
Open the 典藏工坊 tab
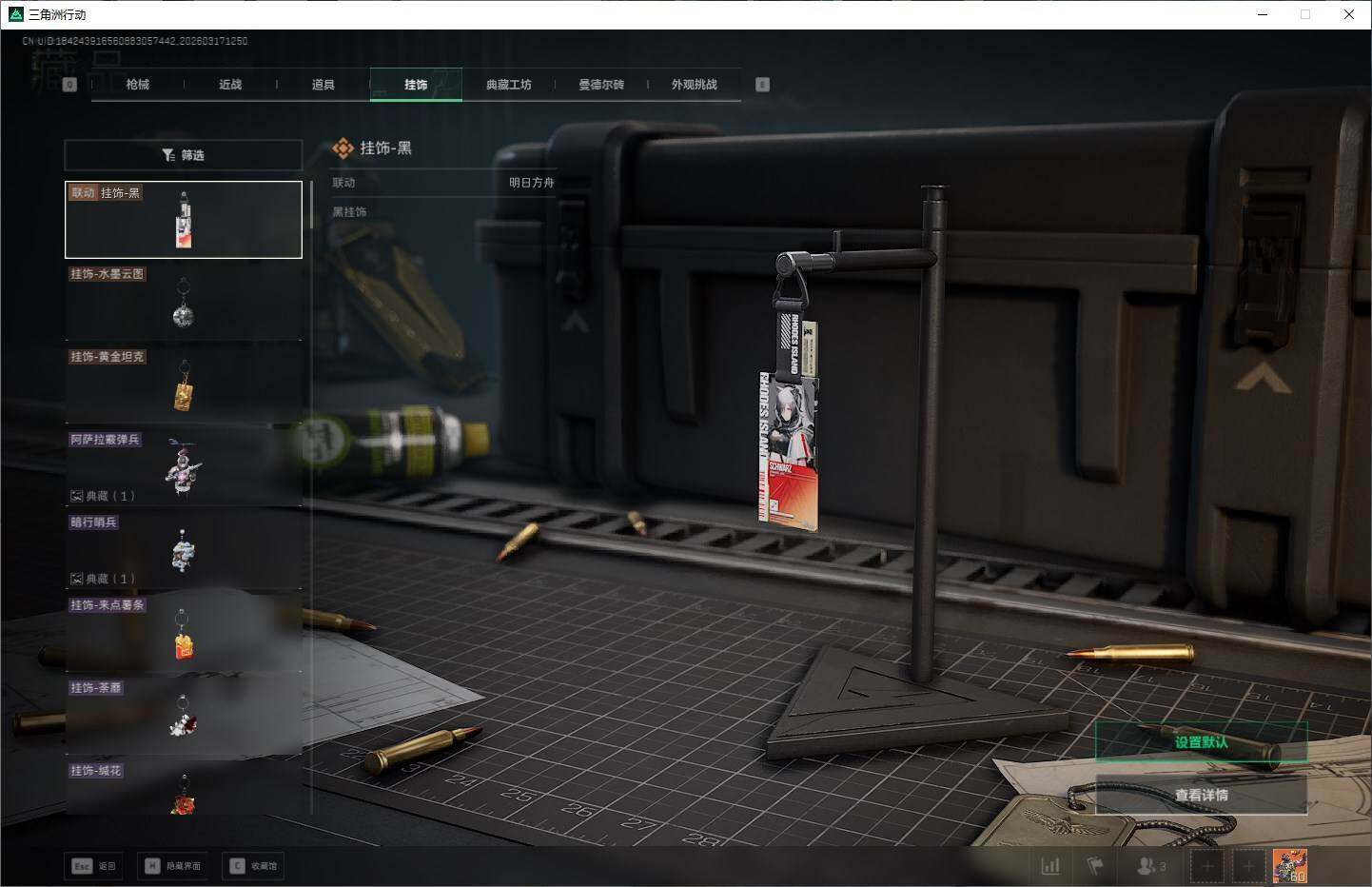pos(509,85)
